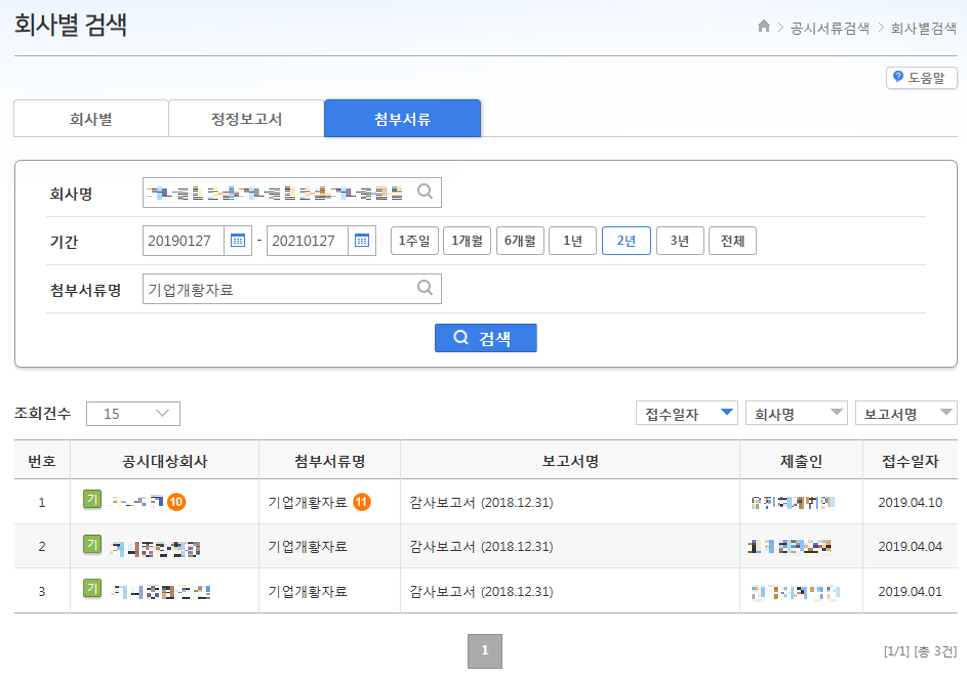Image resolution: width=967 pixels, height=675 pixels.
Task: Switch to the 정정보고서 tab
Action: pos(245,118)
